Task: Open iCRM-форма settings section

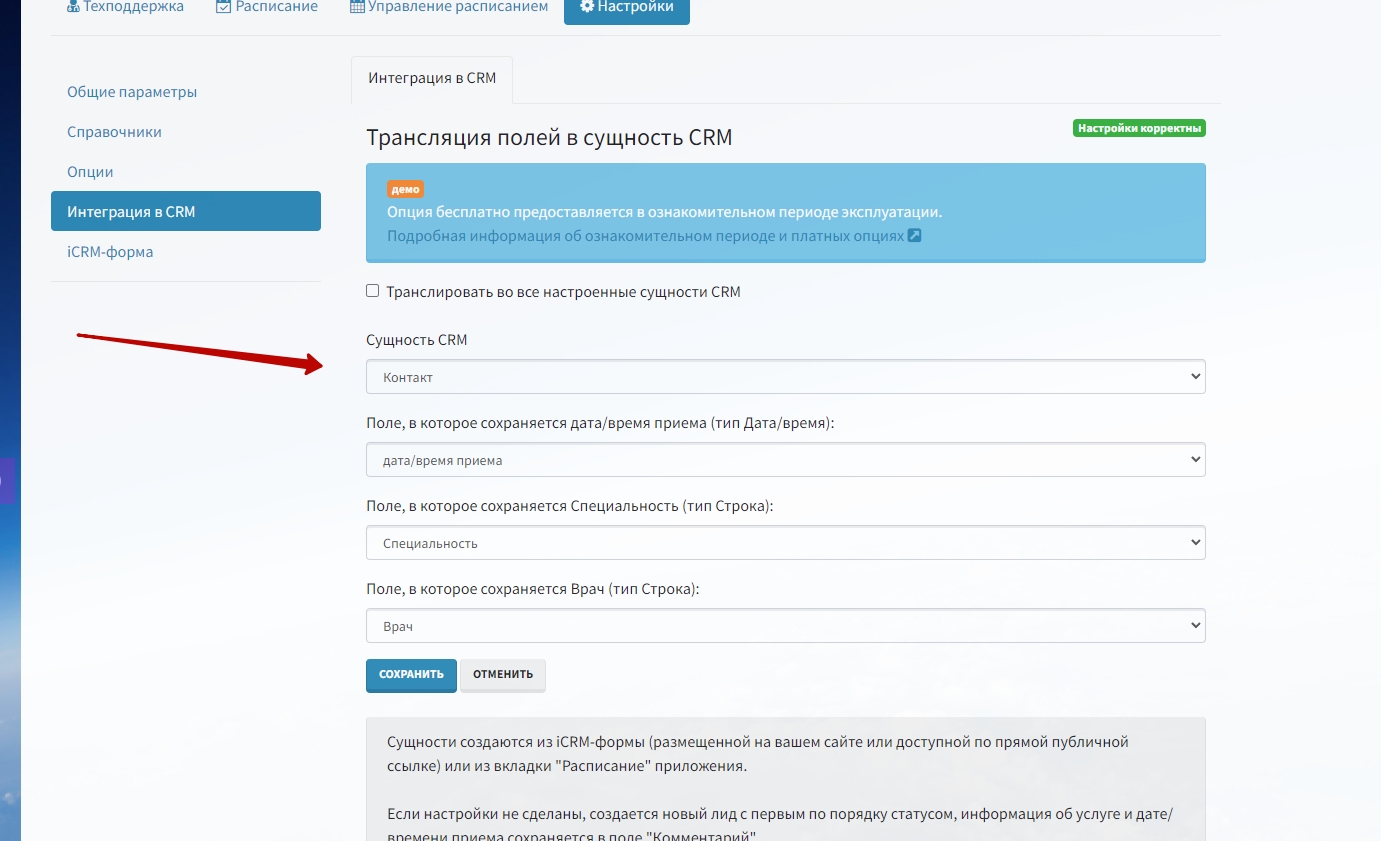Action: pos(110,252)
